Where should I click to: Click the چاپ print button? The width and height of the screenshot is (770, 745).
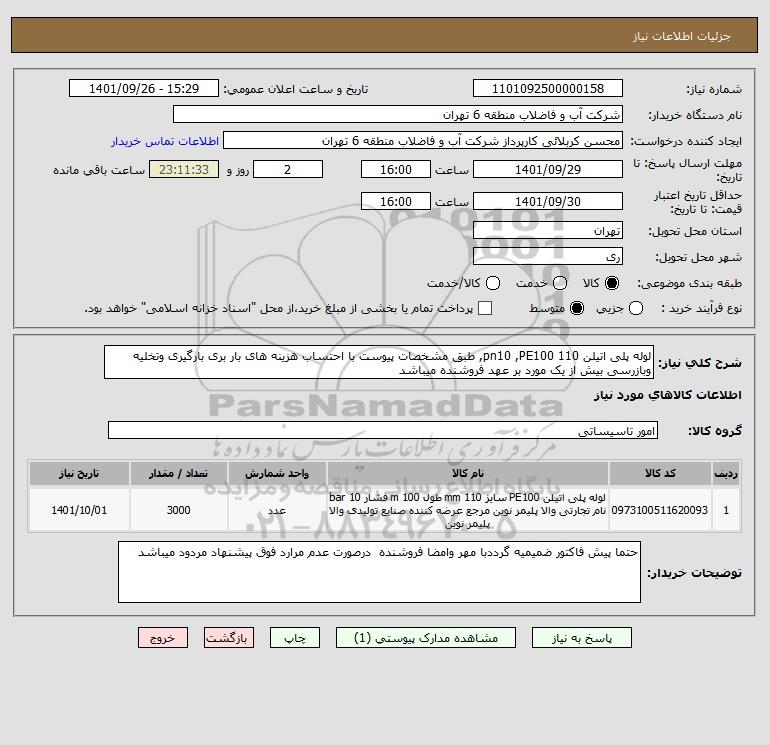click(x=295, y=637)
